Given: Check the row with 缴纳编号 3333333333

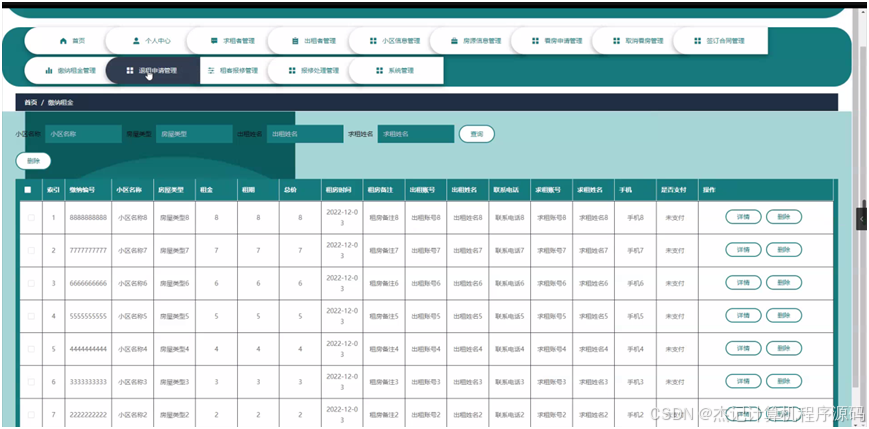Looking at the screenshot, I should click(x=31, y=382).
